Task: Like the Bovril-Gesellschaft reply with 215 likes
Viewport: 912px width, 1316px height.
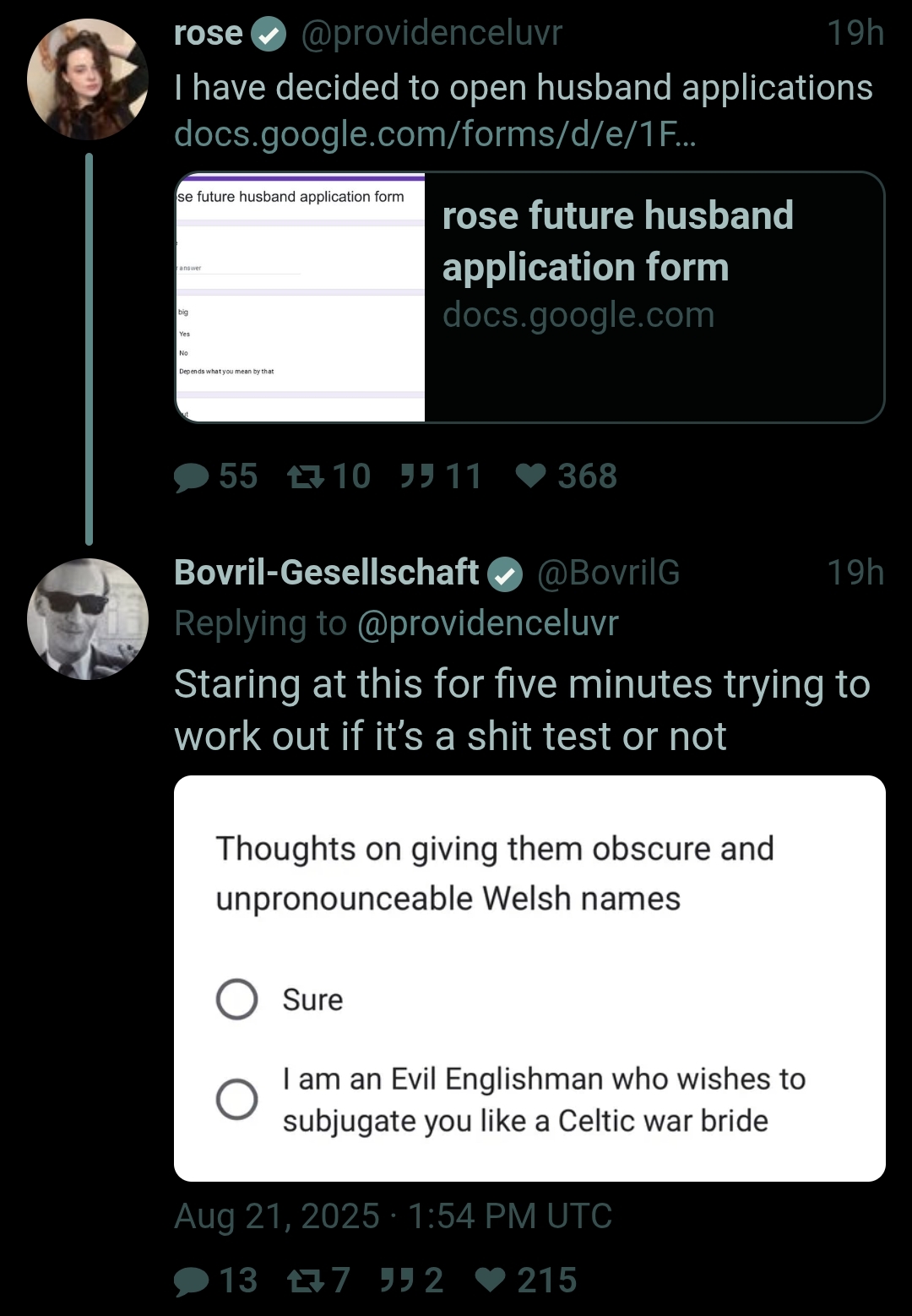Action: click(491, 1281)
